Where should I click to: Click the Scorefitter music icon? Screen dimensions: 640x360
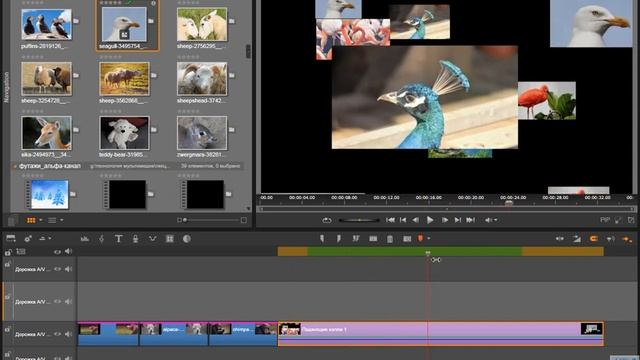[x=102, y=239]
